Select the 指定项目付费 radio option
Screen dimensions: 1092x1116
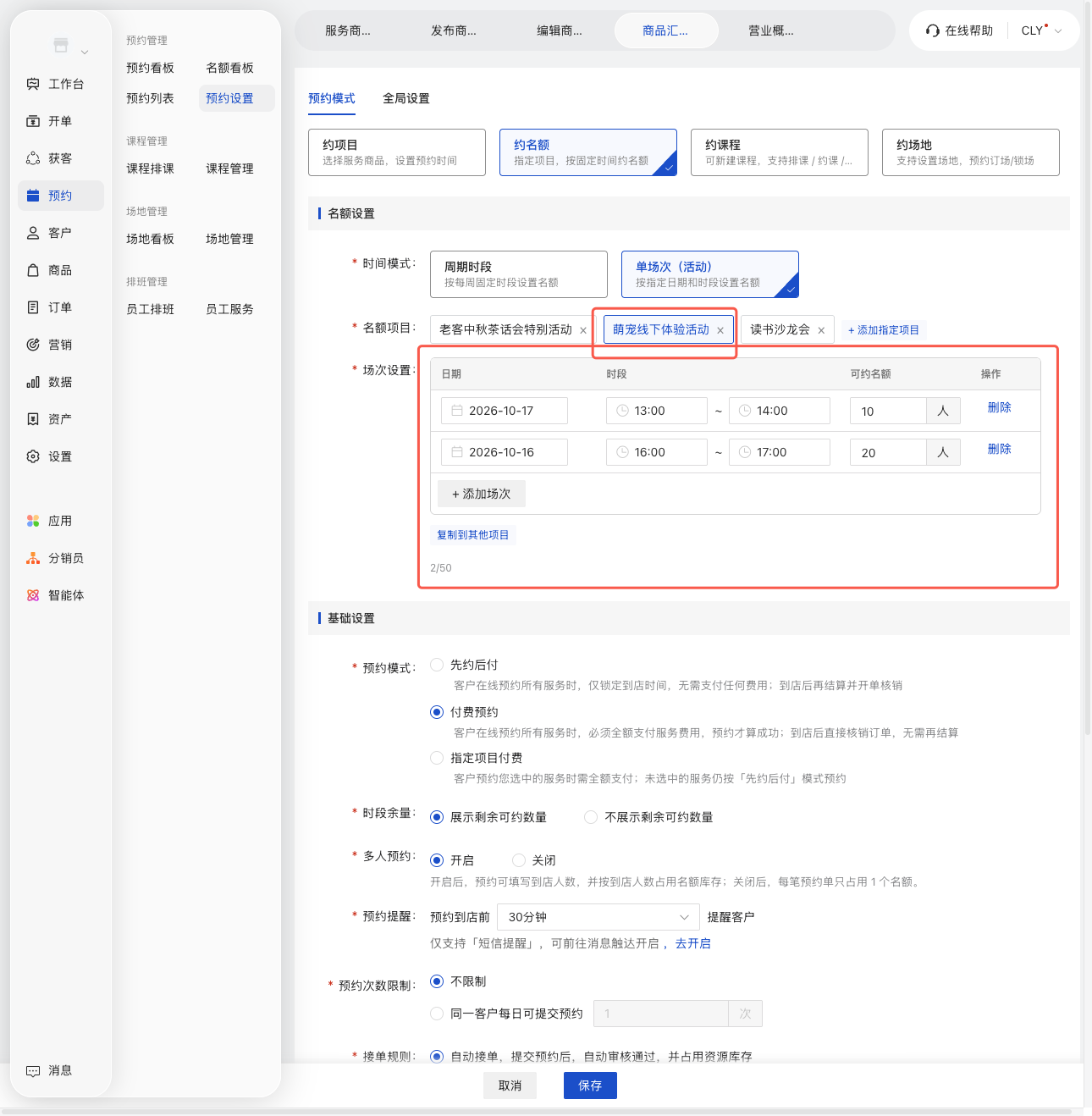pos(437,758)
